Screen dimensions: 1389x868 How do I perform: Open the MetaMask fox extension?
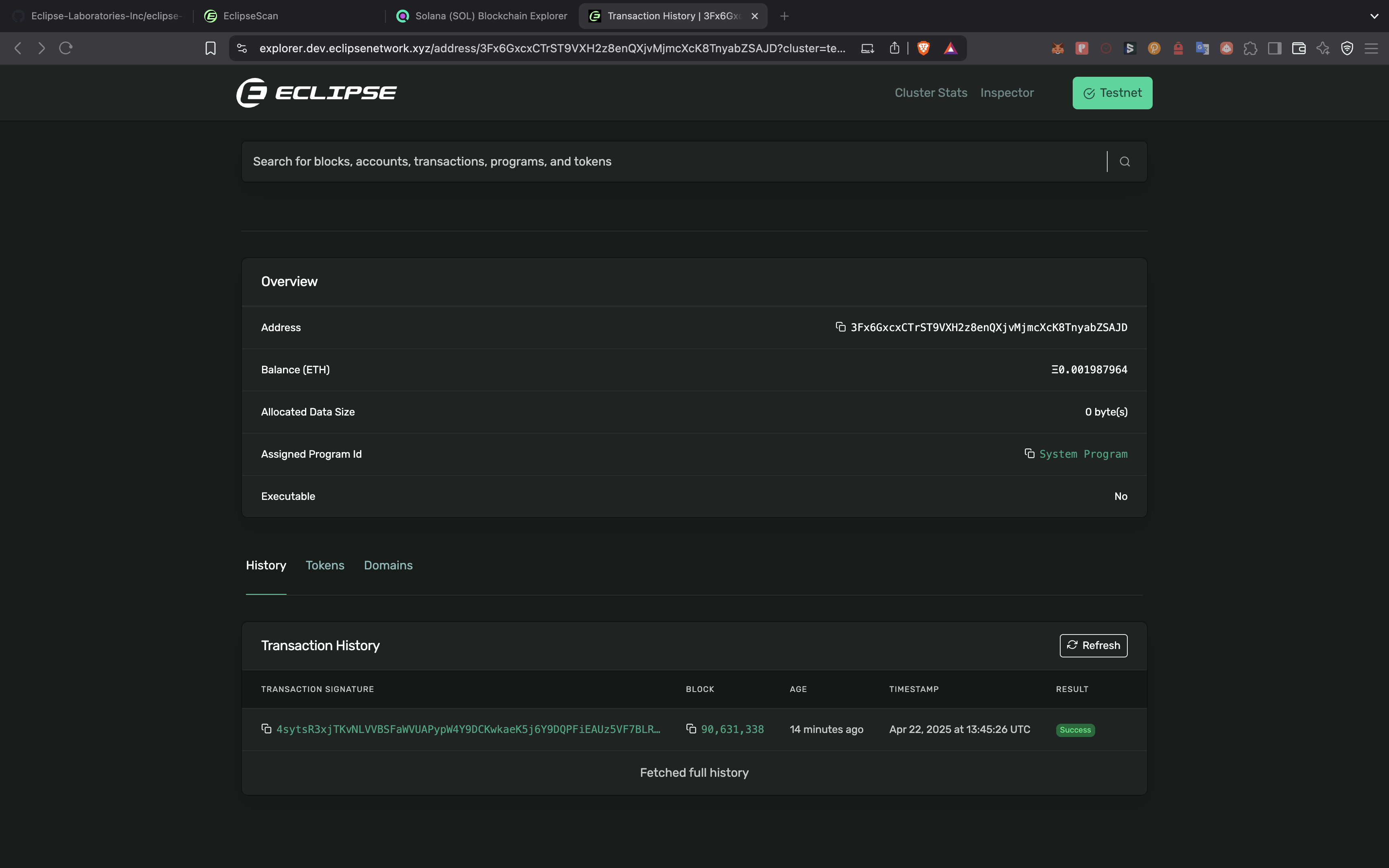click(x=1058, y=48)
